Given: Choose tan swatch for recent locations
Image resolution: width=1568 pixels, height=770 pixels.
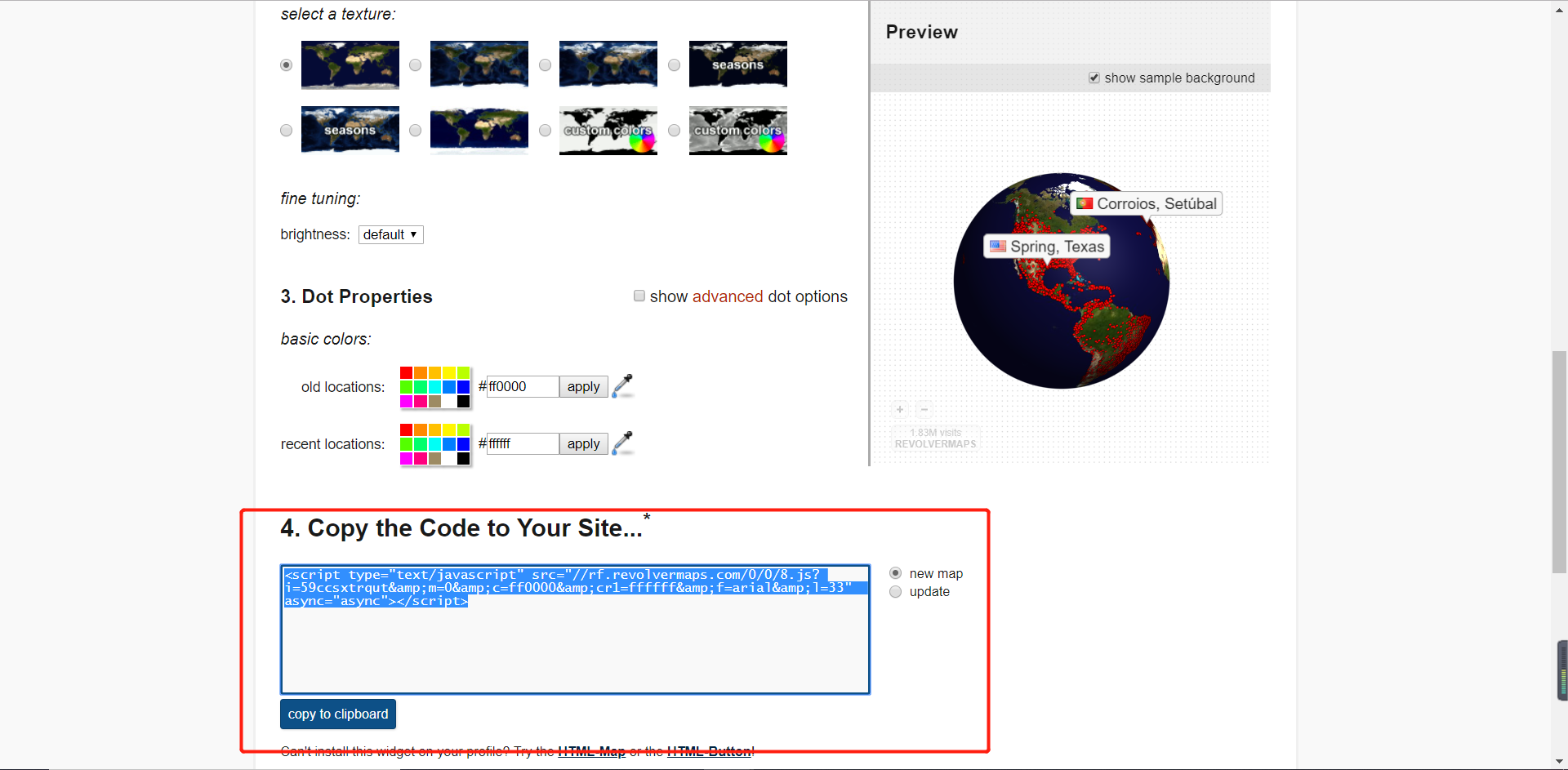Looking at the screenshot, I should pyautogui.click(x=434, y=459).
